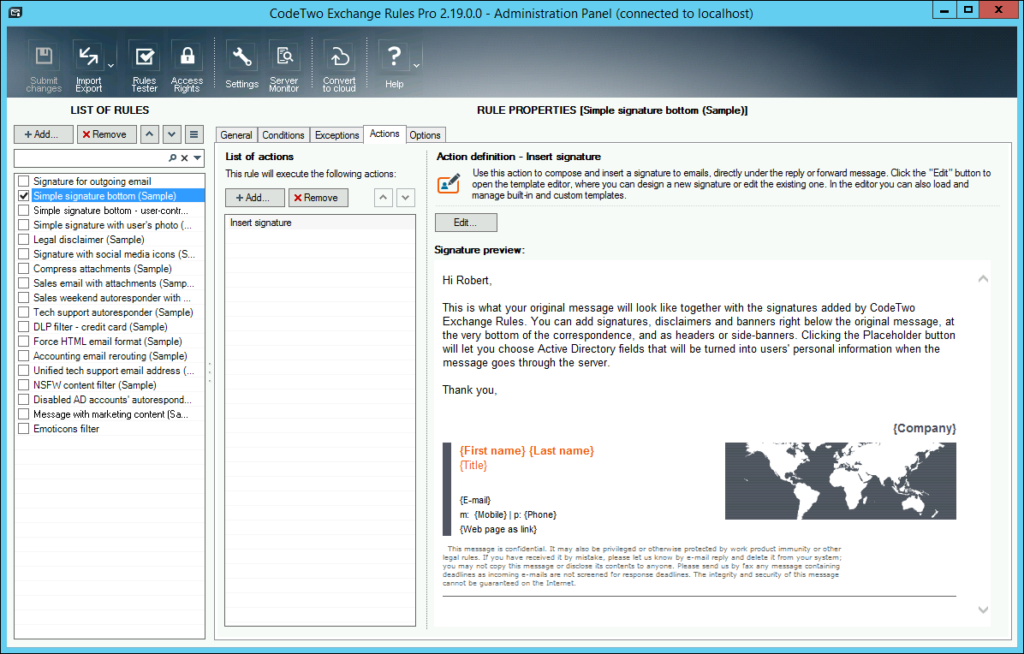Select Accounting email rerouting (Sample) rule

click(110, 356)
